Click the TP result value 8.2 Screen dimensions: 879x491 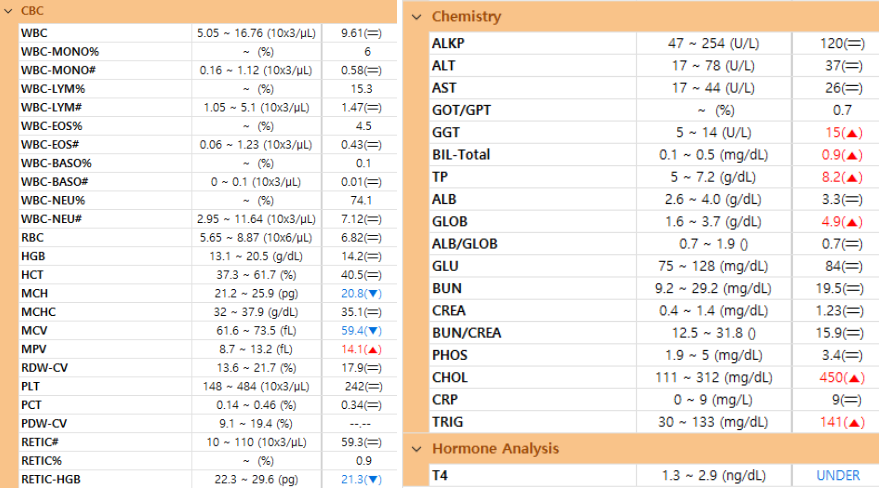pyautogui.click(x=831, y=178)
